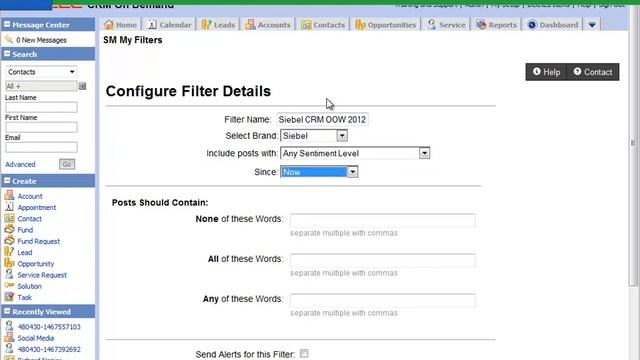This screenshot has height=360, width=640.
Task: Open the Service tab
Action: 447,24
